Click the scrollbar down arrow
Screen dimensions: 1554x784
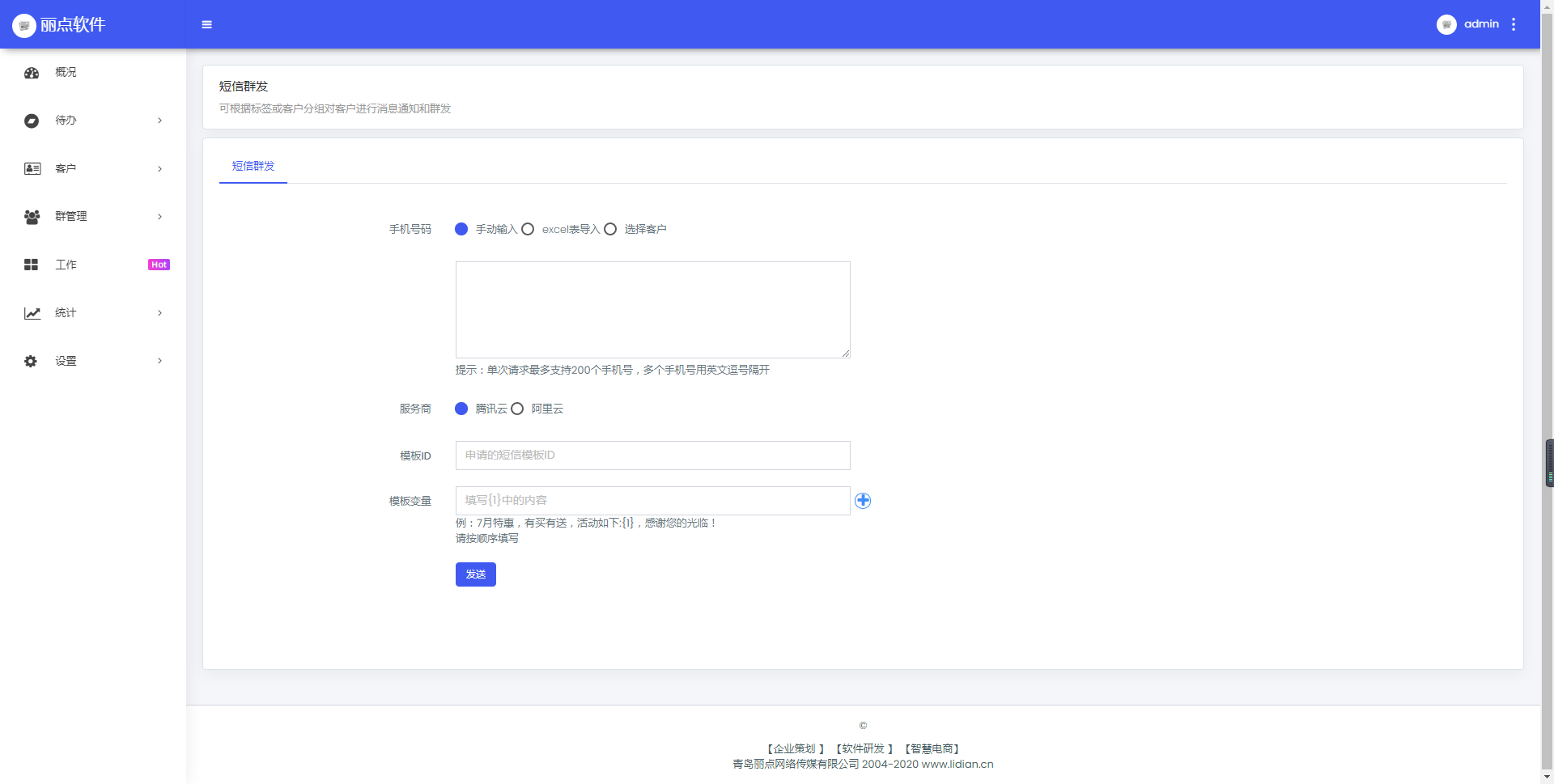(x=1548, y=777)
